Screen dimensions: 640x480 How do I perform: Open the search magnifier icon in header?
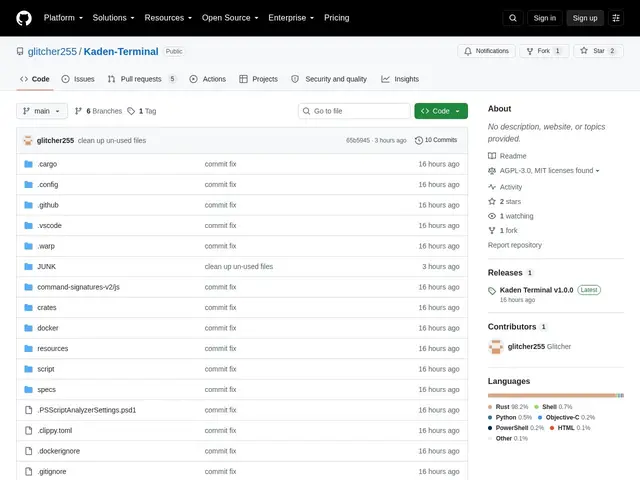pos(513,18)
